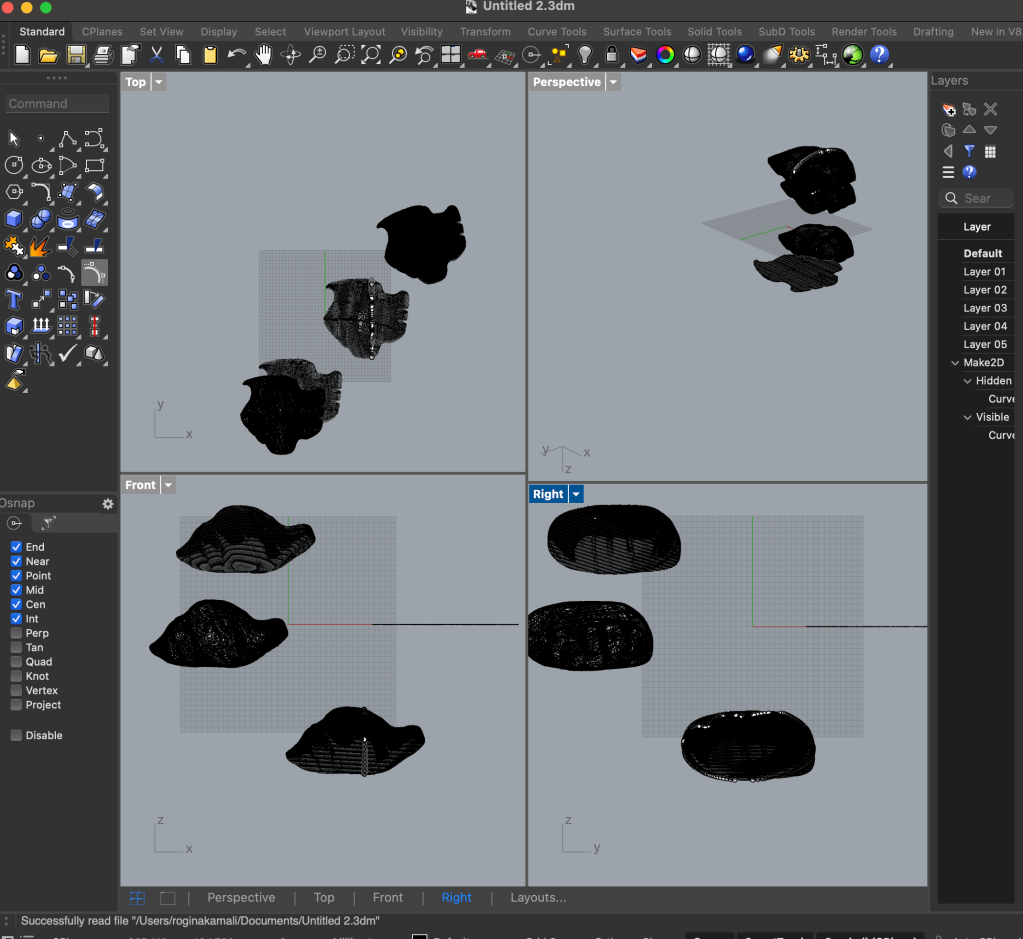The width and height of the screenshot is (1023, 939).
Task: Click the Lock objects padlock icon
Action: [x=612, y=55]
